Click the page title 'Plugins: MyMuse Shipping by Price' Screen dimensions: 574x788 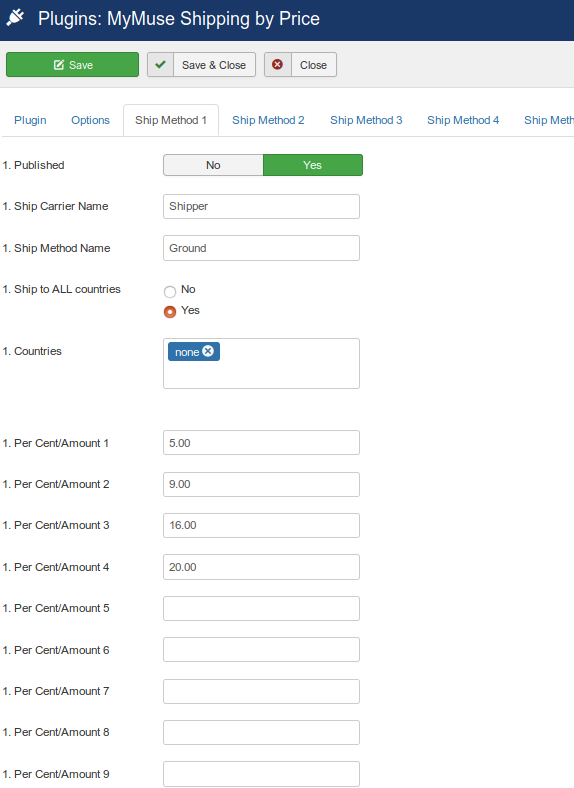coord(179,19)
